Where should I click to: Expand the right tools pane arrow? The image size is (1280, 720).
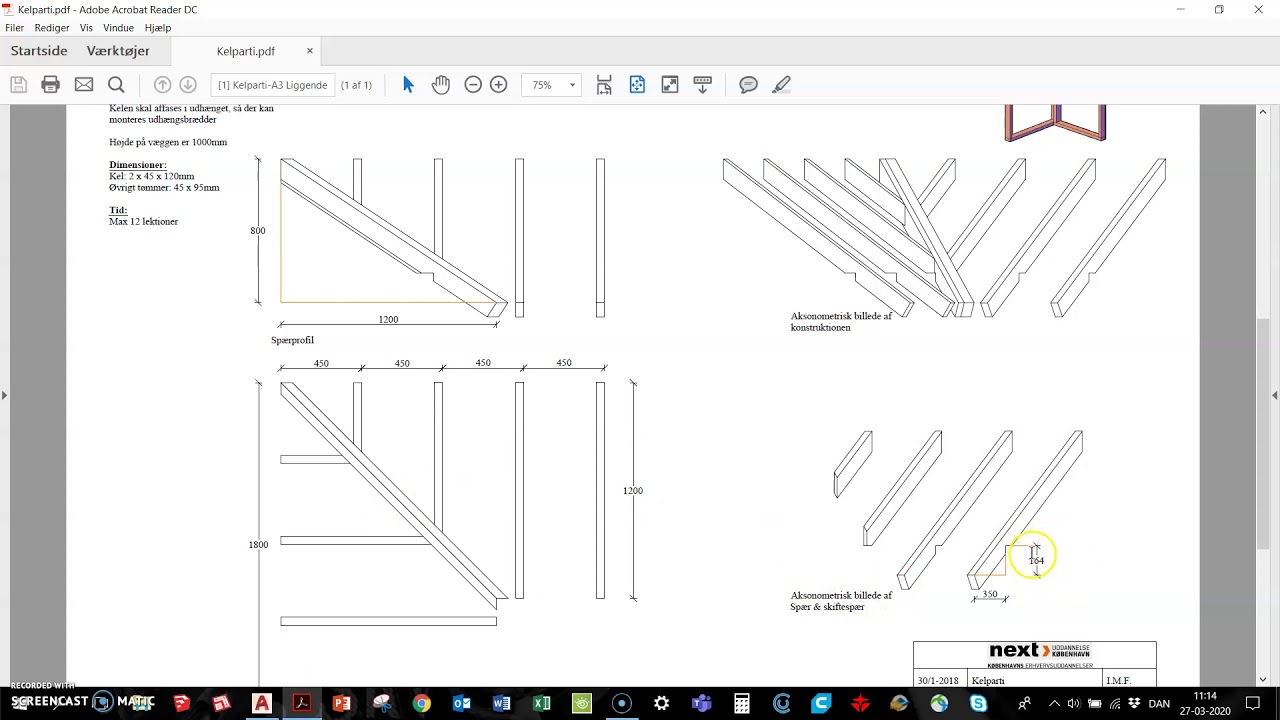pos(1275,396)
